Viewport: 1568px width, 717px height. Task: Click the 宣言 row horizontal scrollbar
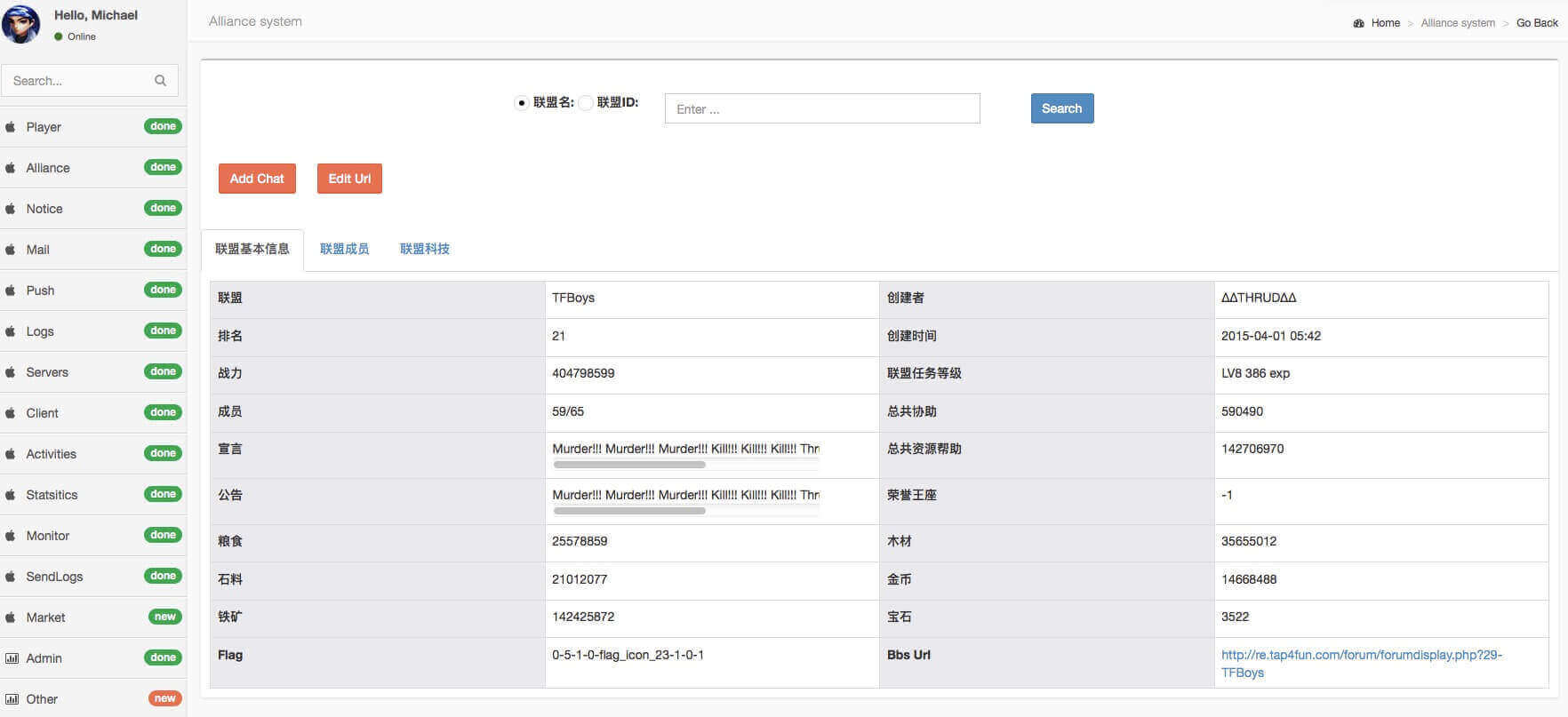click(x=629, y=465)
